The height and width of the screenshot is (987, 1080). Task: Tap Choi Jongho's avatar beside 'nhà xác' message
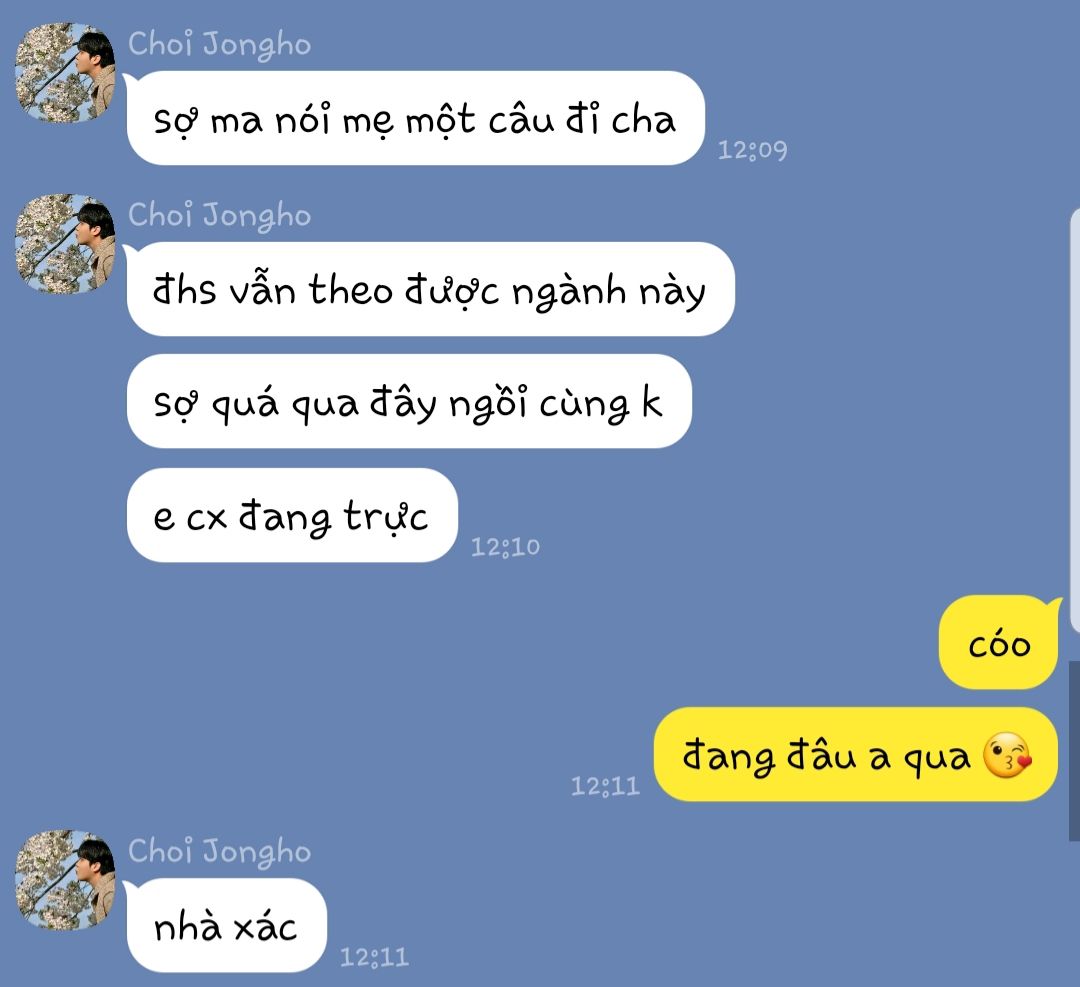[65, 880]
